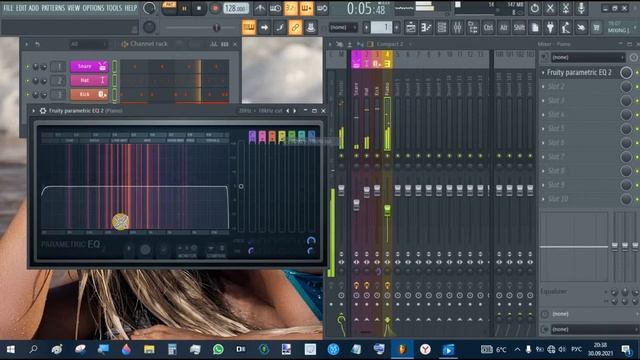Open the EQ plugin gear options icon
Image resolution: width=640 pixels, height=360 pixels.
pyautogui.click(x=43, y=111)
